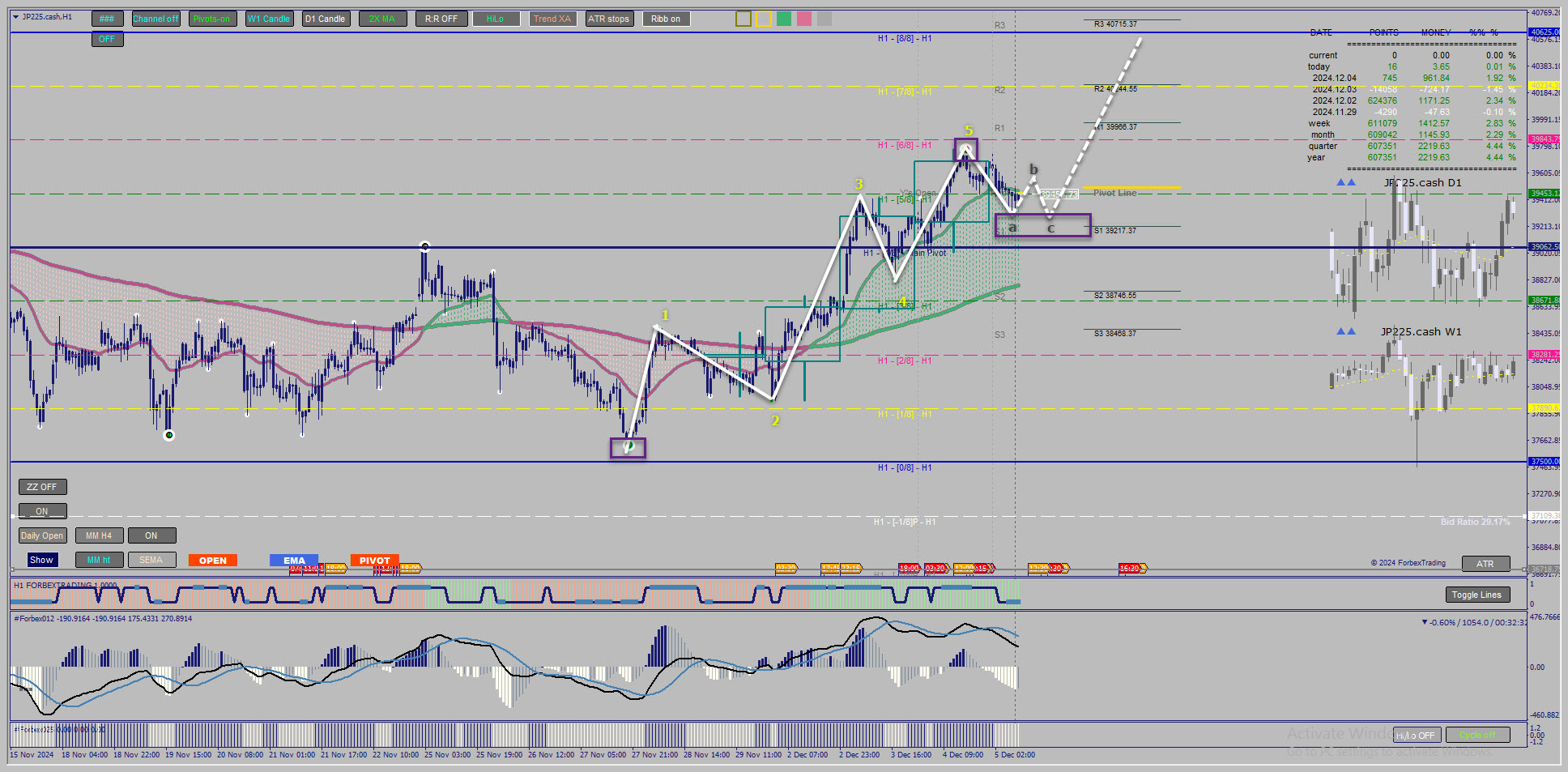
Task: Click the 'week' row in stats table
Action: pyautogui.click(x=1412, y=124)
